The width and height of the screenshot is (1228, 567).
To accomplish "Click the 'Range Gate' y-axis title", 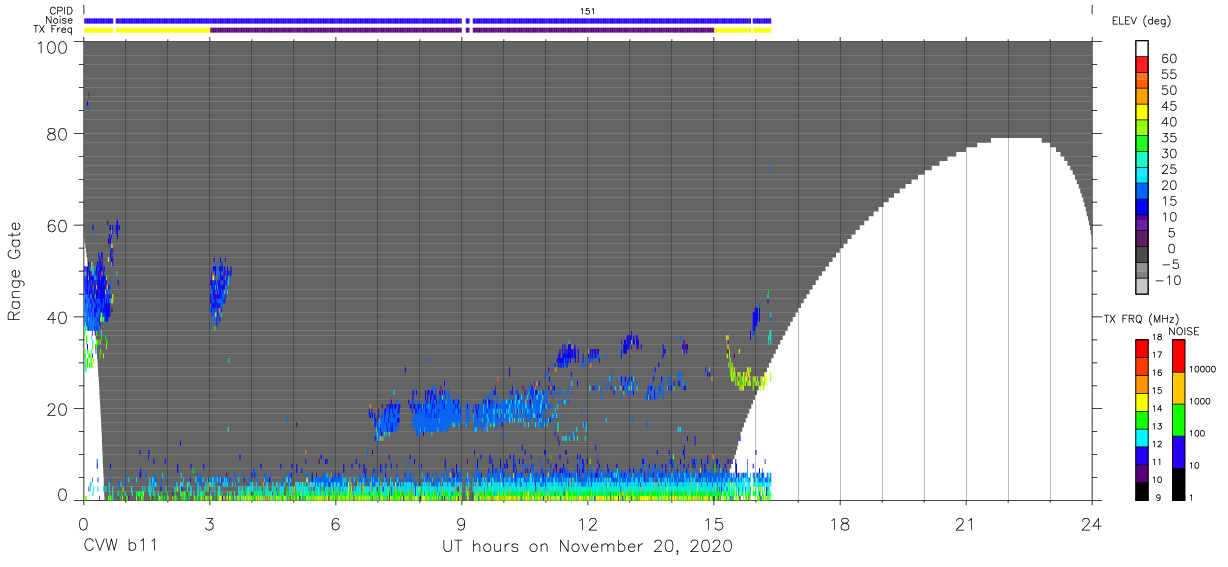I will (15, 272).
